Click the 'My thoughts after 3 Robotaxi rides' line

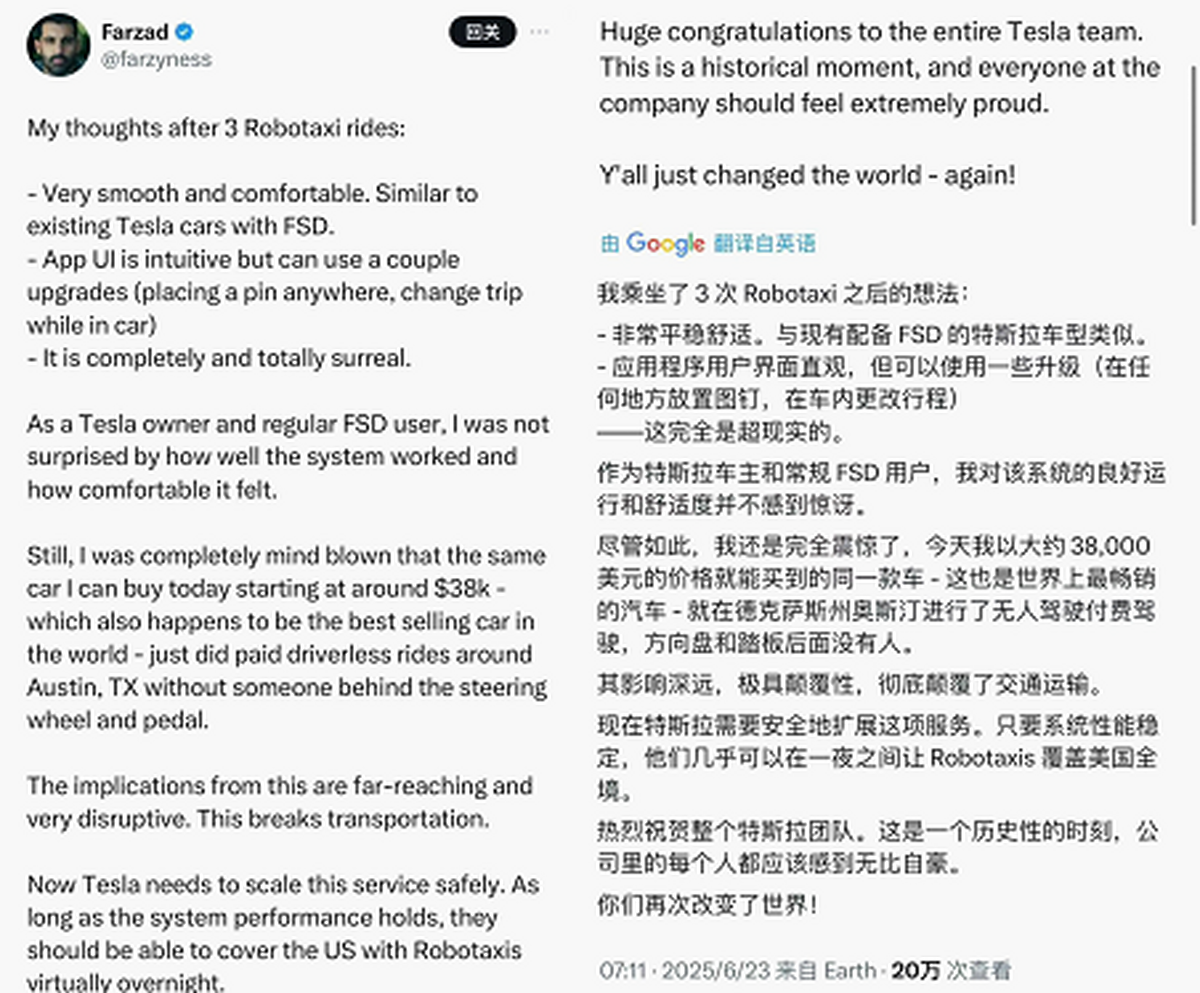tap(216, 128)
